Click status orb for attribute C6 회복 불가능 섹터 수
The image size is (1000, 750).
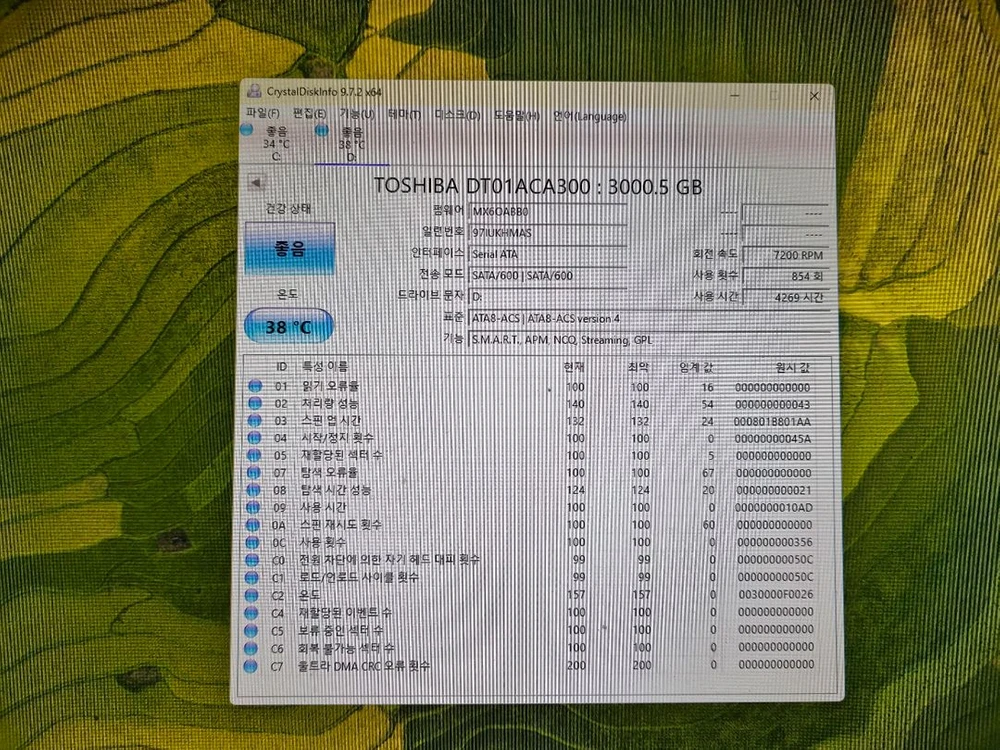(x=251, y=648)
